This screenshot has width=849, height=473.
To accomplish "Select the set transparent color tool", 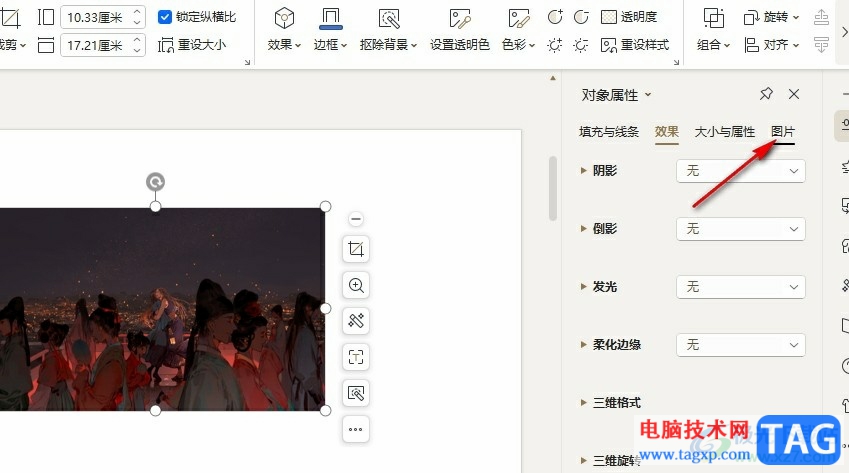I will pyautogui.click(x=460, y=29).
